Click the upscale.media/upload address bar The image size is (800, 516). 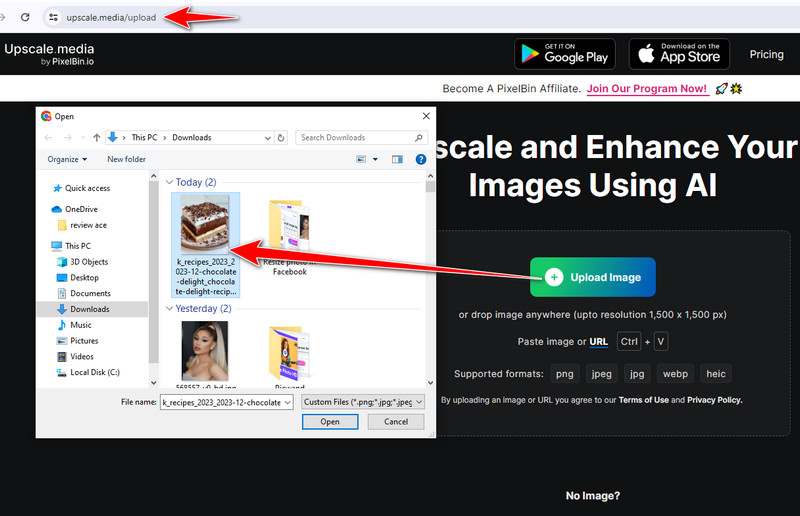111,17
